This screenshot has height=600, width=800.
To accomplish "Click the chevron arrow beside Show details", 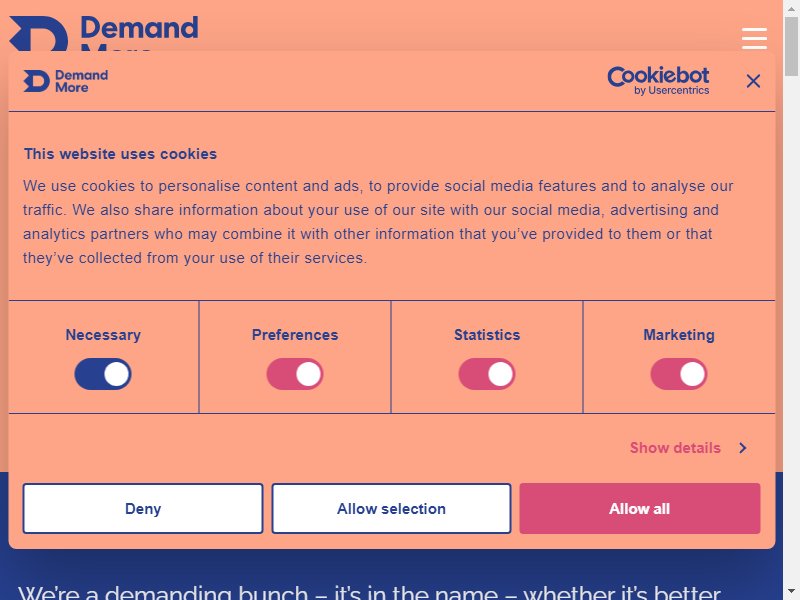I will click(743, 448).
